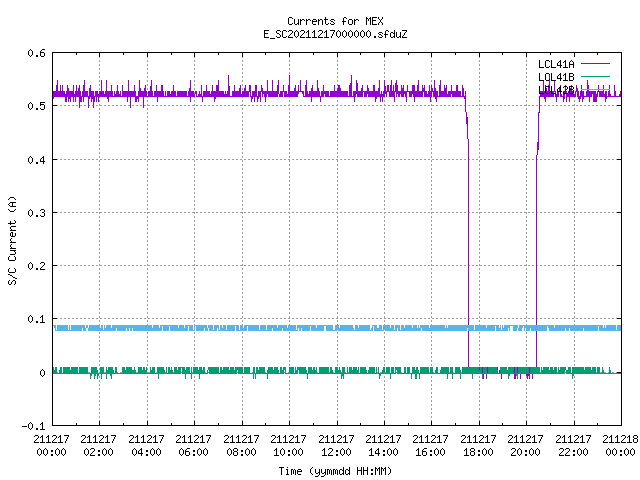Click the 211217 18:00 x-axis tick label
Screen dimensions: 640x480
478,445
